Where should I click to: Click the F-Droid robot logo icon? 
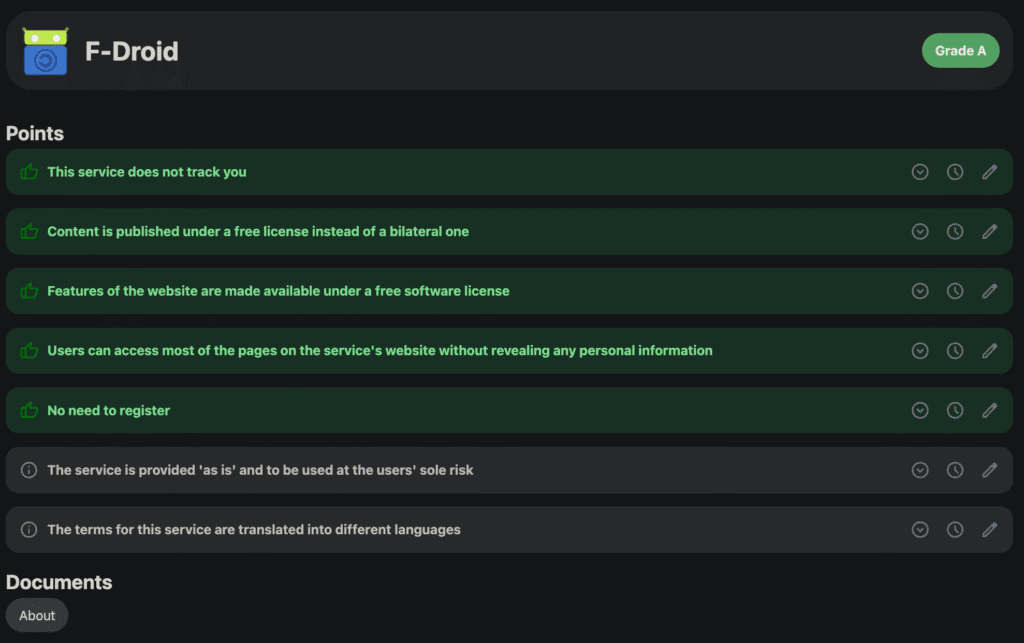45,51
